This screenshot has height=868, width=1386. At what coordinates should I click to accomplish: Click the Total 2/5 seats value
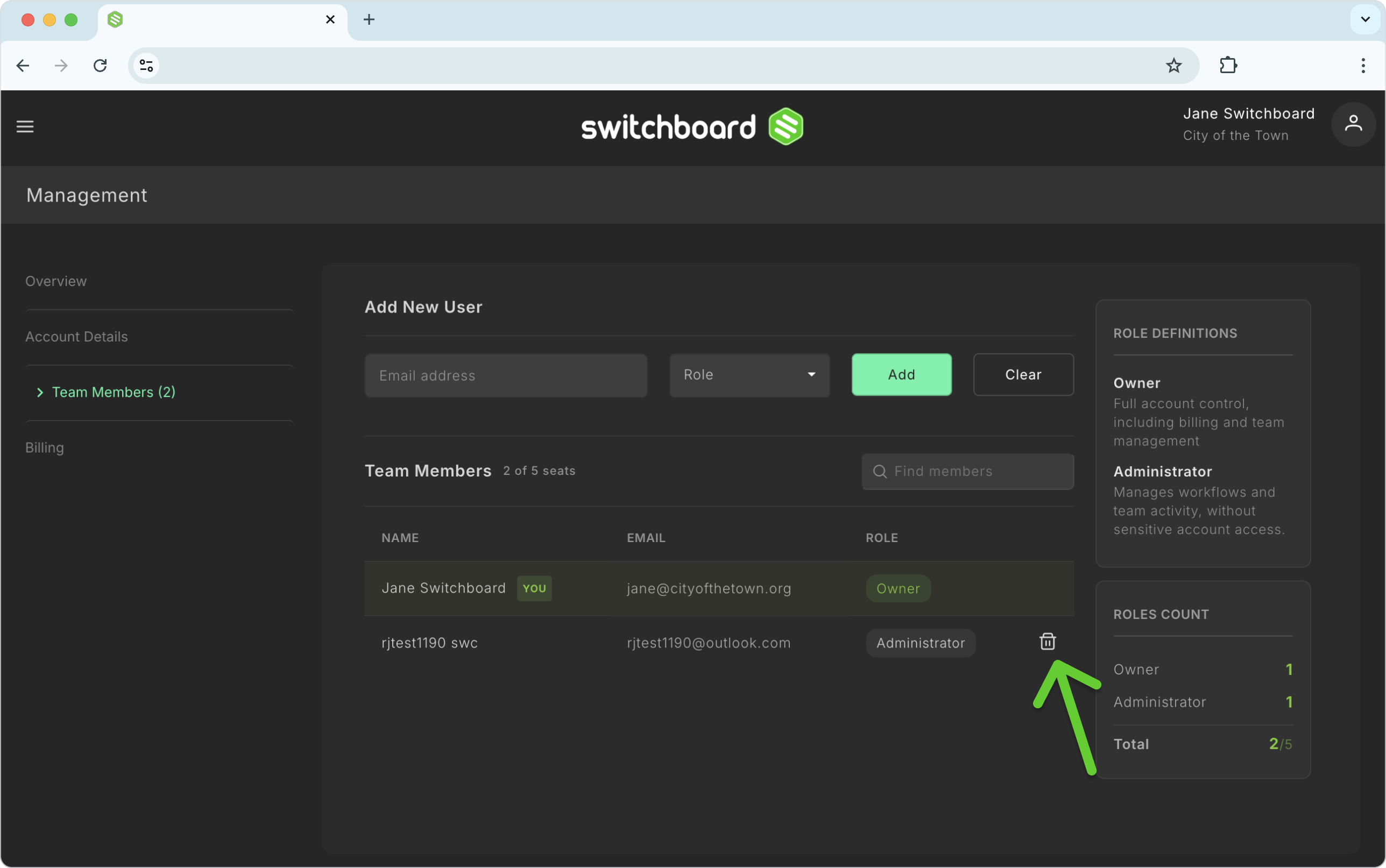[1281, 744]
